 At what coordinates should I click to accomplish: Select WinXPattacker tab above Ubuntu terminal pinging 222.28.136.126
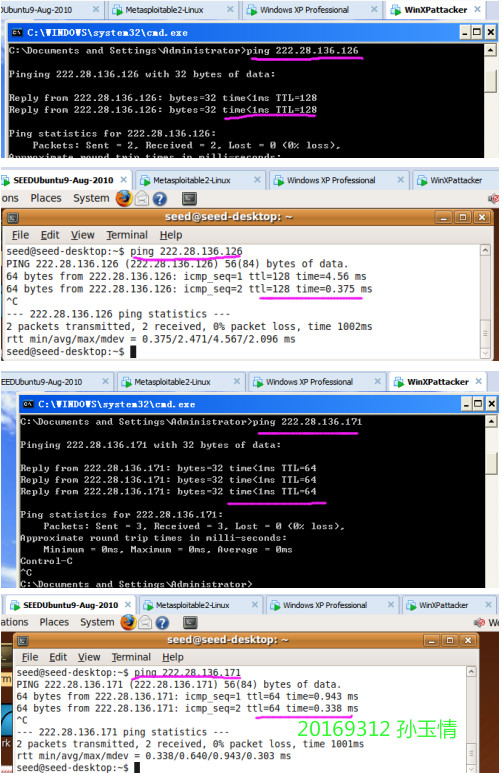point(455,180)
